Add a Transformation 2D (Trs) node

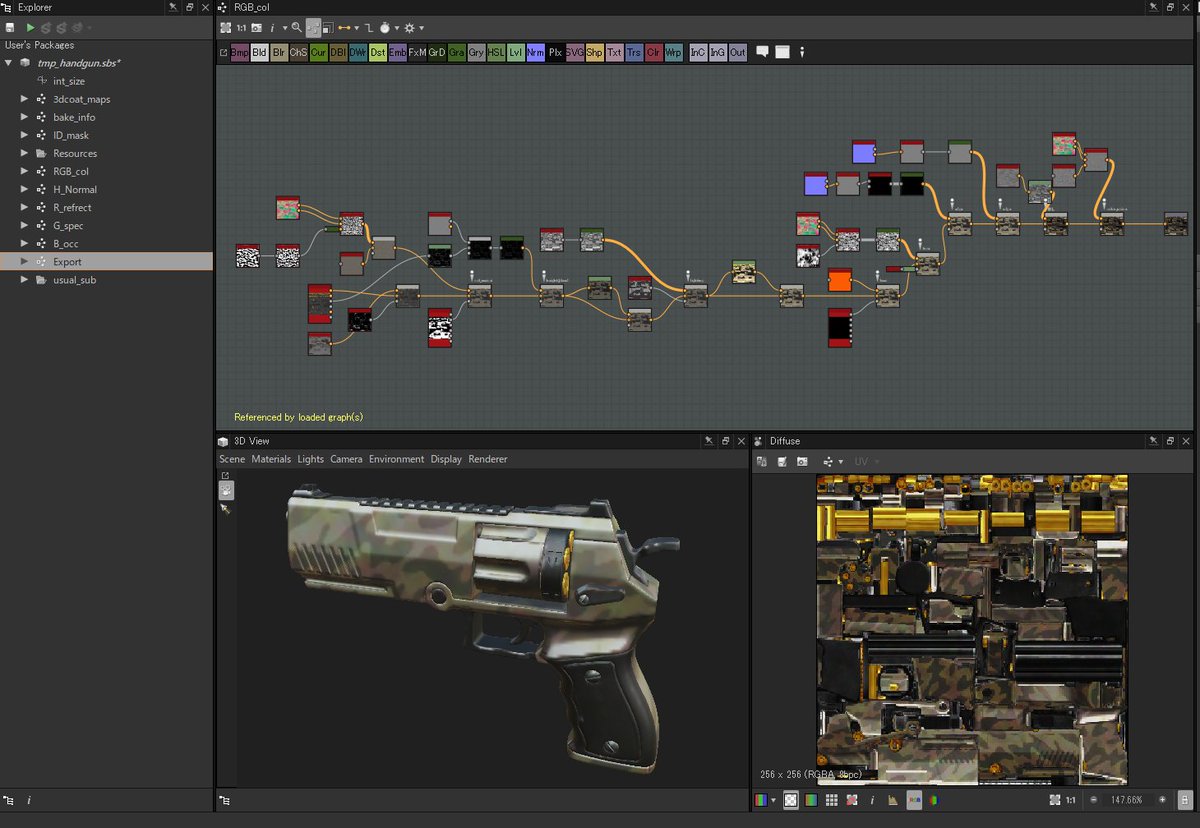tap(634, 52)
